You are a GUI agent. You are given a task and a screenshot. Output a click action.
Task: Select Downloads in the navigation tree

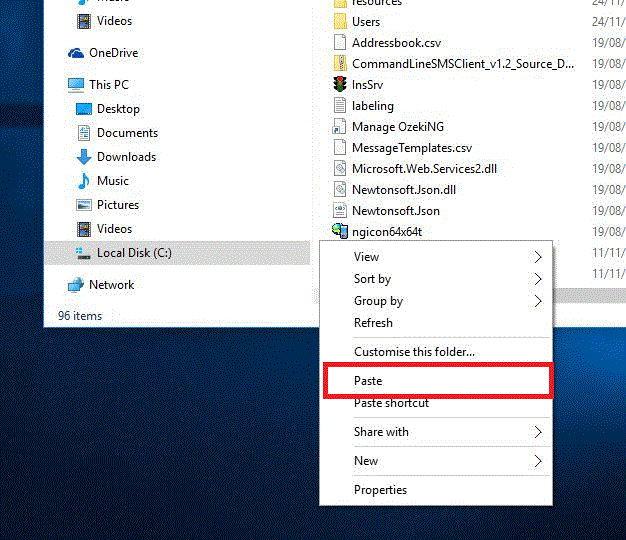point(127,157)
